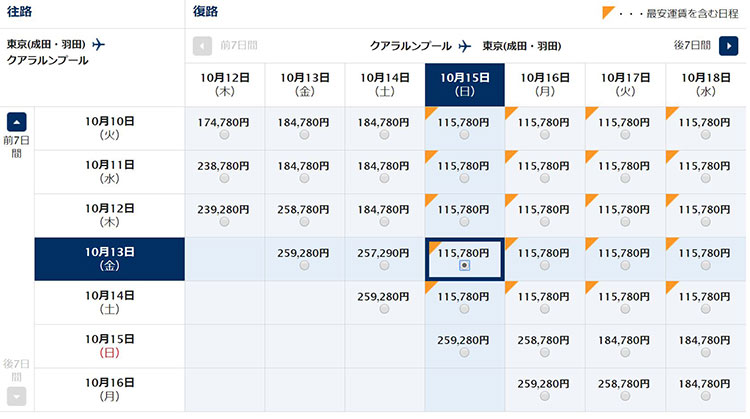The height and width of the screenshot is (419, 750).
Task: Select fare radio for outbound 10月12日, return 10月13日 (258,780円)
Action: (304, 222)
